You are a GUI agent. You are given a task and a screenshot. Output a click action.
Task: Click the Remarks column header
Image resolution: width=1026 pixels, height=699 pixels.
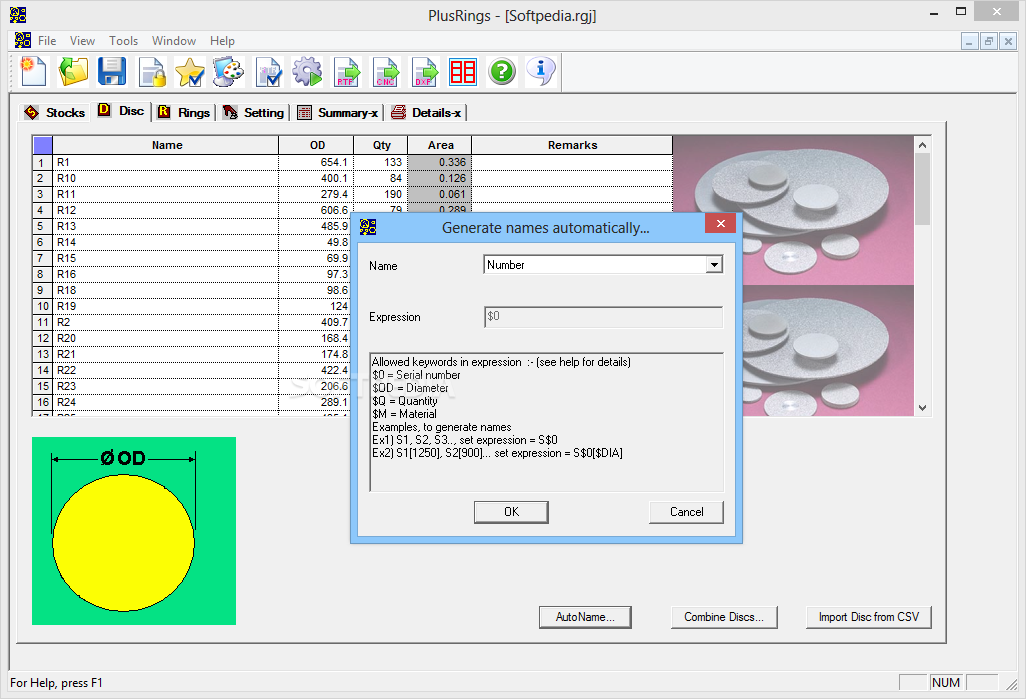point(572,145)
